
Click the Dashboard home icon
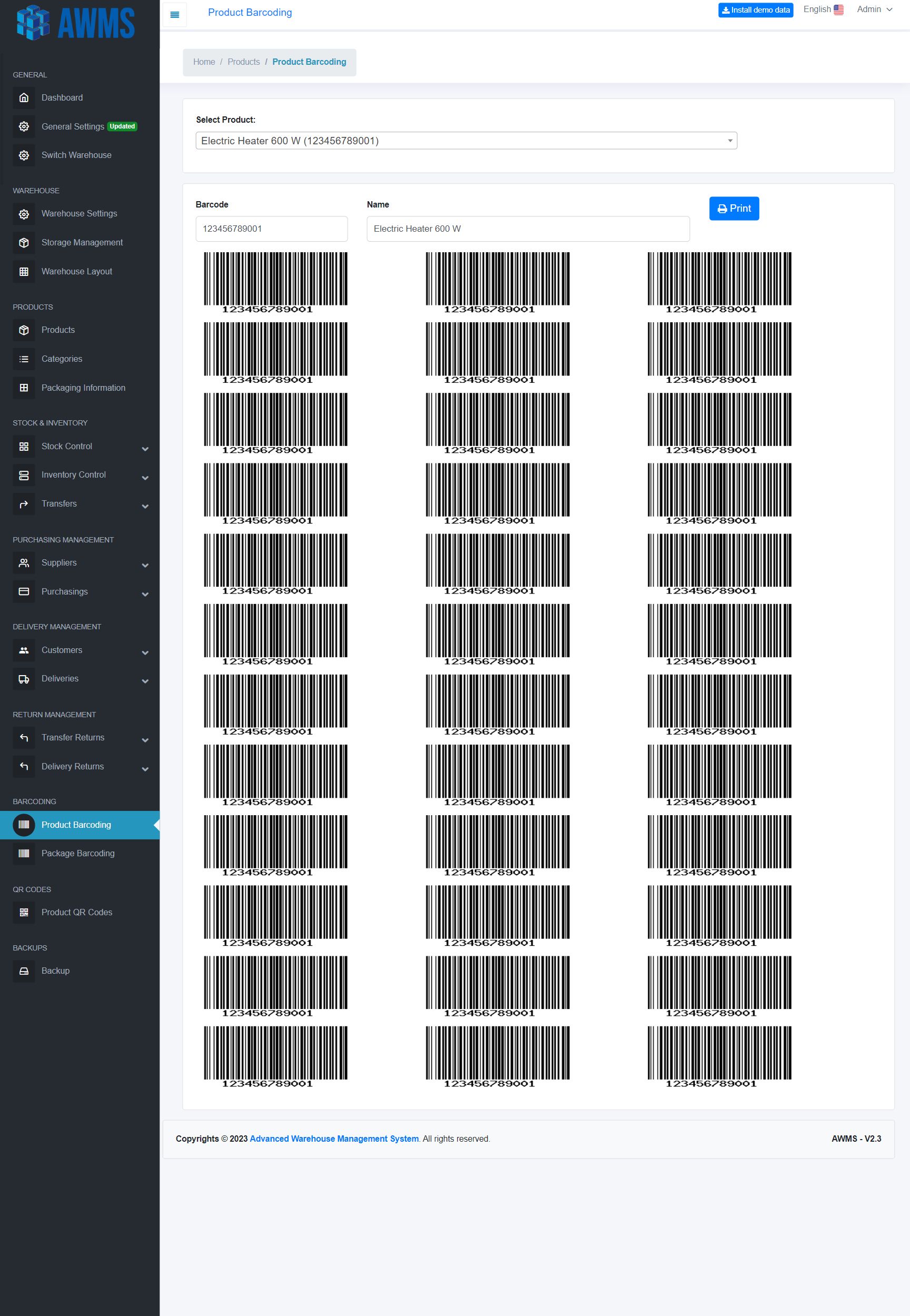pos(24,97)
